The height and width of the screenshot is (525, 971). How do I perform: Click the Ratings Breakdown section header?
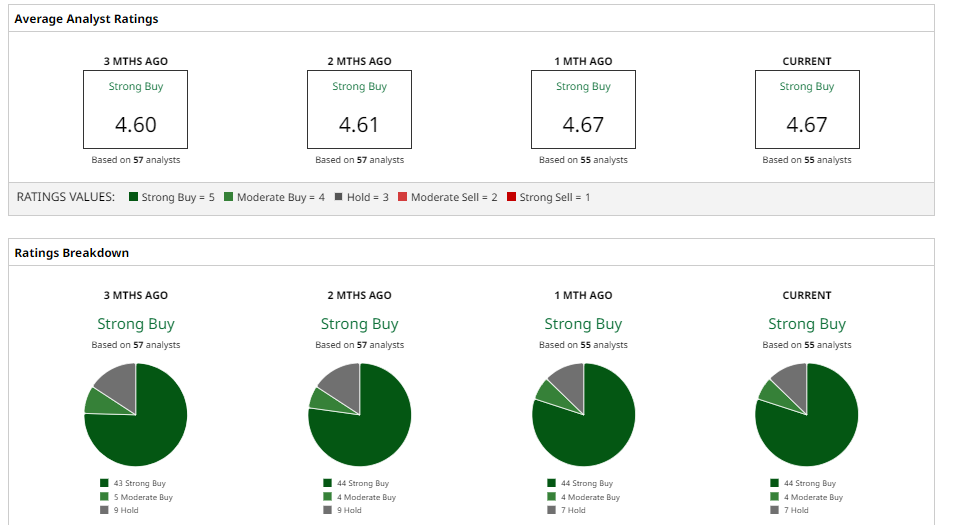(x=72, y=253)
